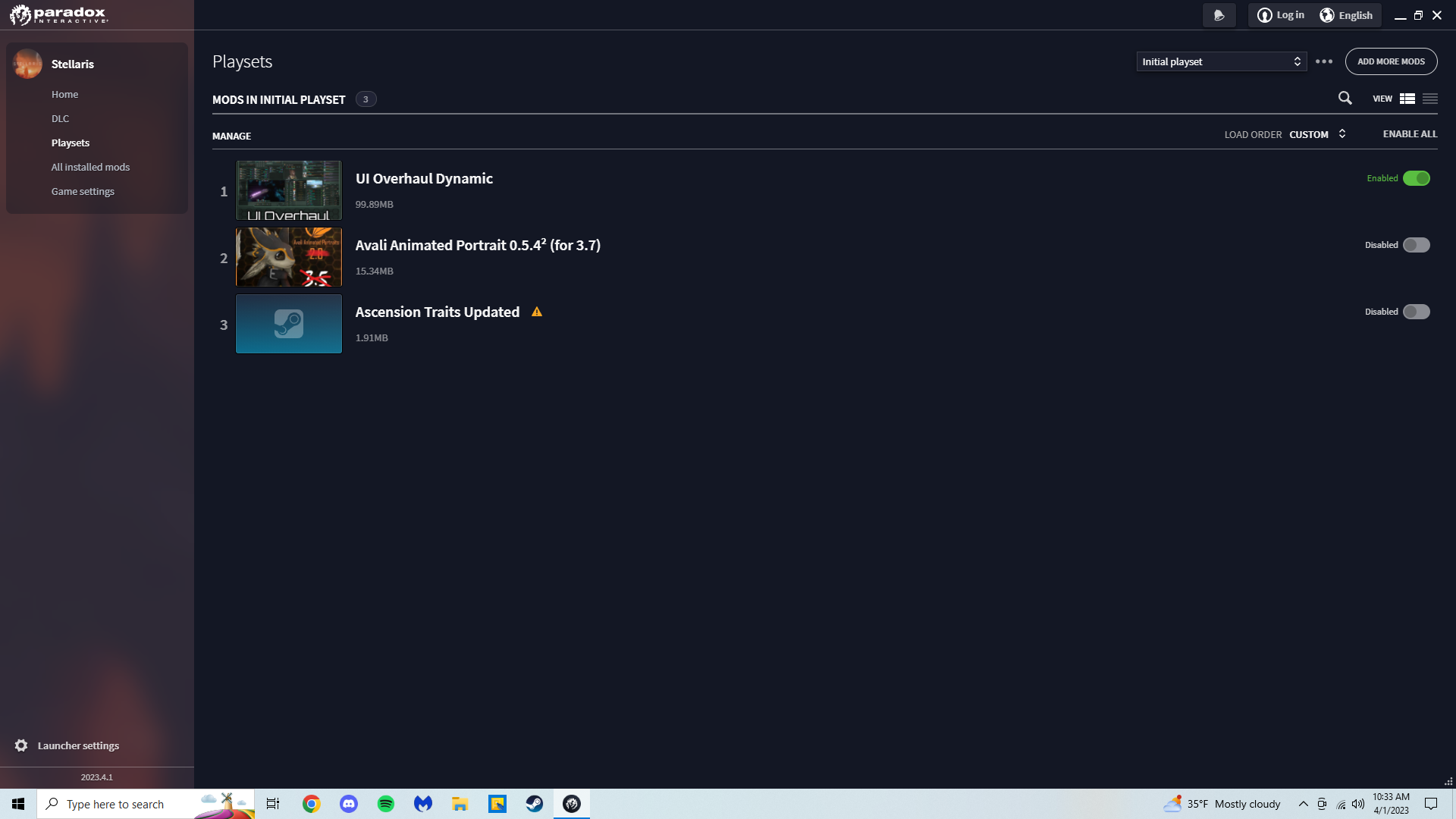Open Spotify from the taskbar
The image size is (1456, 819).
click(x=386, y=804)
